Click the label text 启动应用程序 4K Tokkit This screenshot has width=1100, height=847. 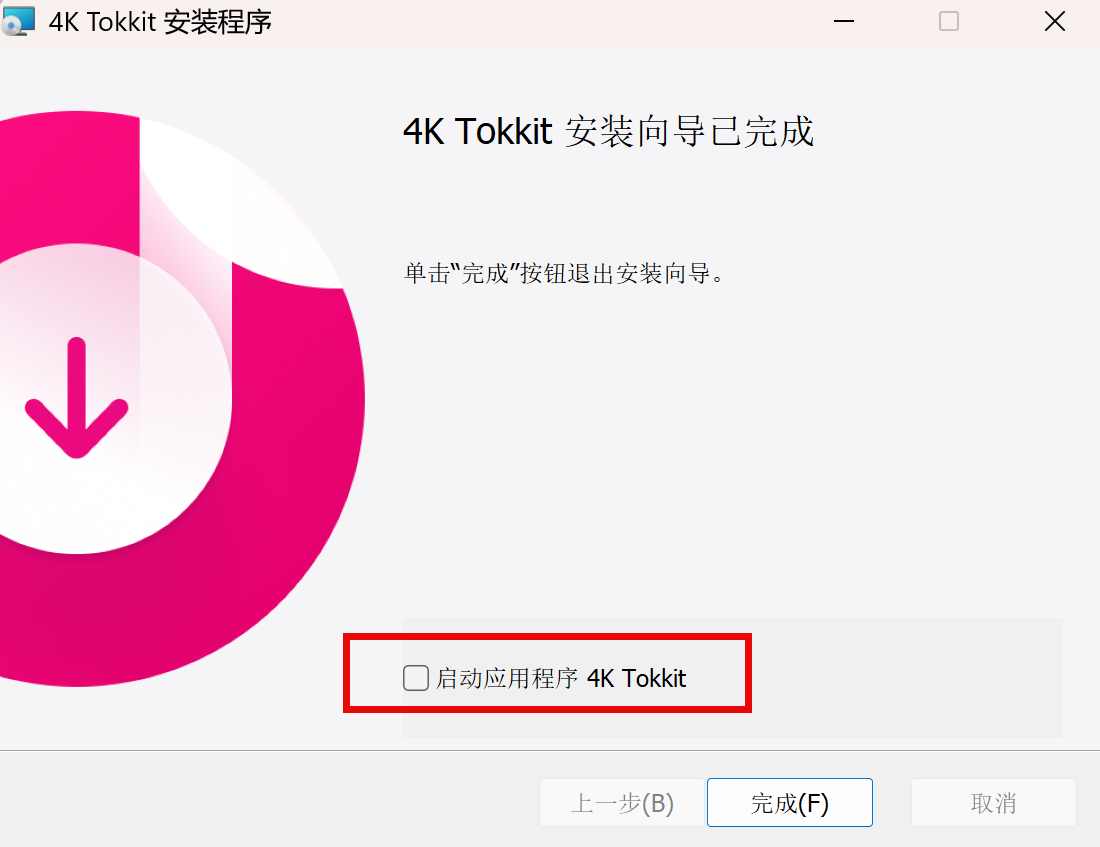click(x=561, y=679)
